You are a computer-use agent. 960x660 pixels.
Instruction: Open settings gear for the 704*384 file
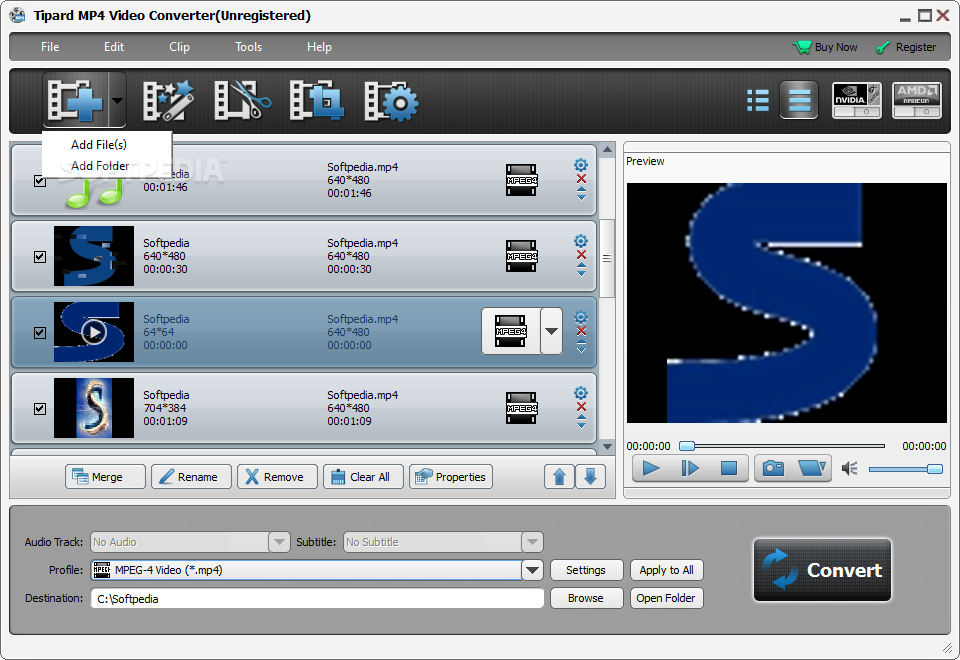[x=581, y=392]
